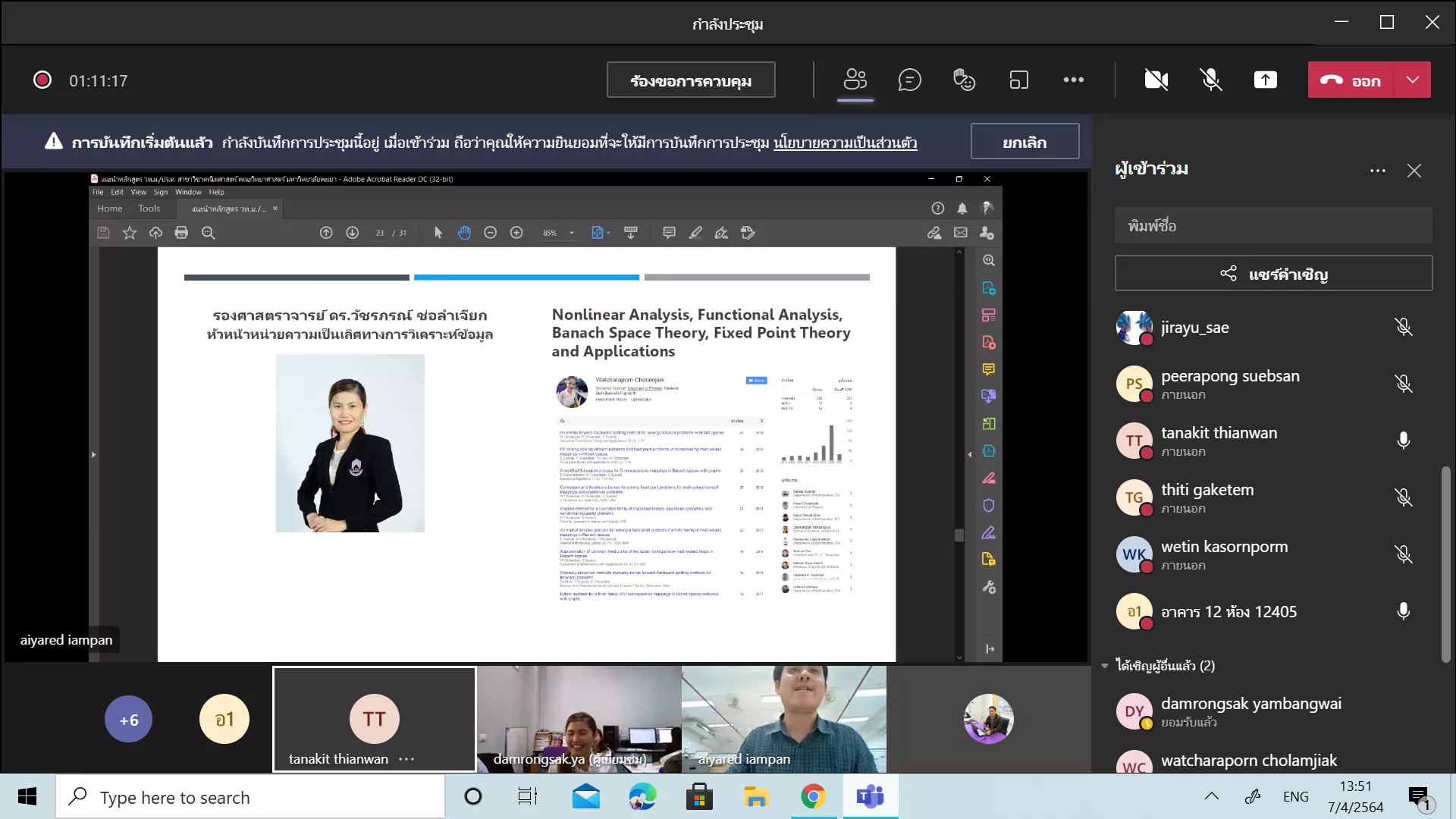Open Microsoft Teams from the taskbar
This screenshot has width=1456, height=819.
(870, 797)
